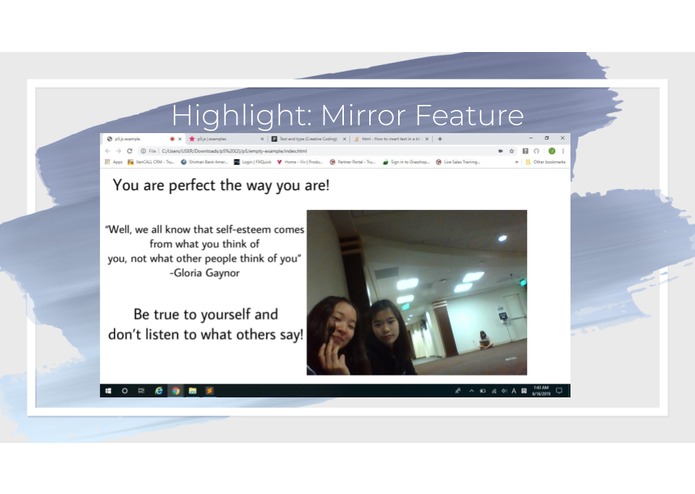Open Cortana search circle on taskbar
The width and height of the screenshot is (695, 494).
tap(125, 391)
